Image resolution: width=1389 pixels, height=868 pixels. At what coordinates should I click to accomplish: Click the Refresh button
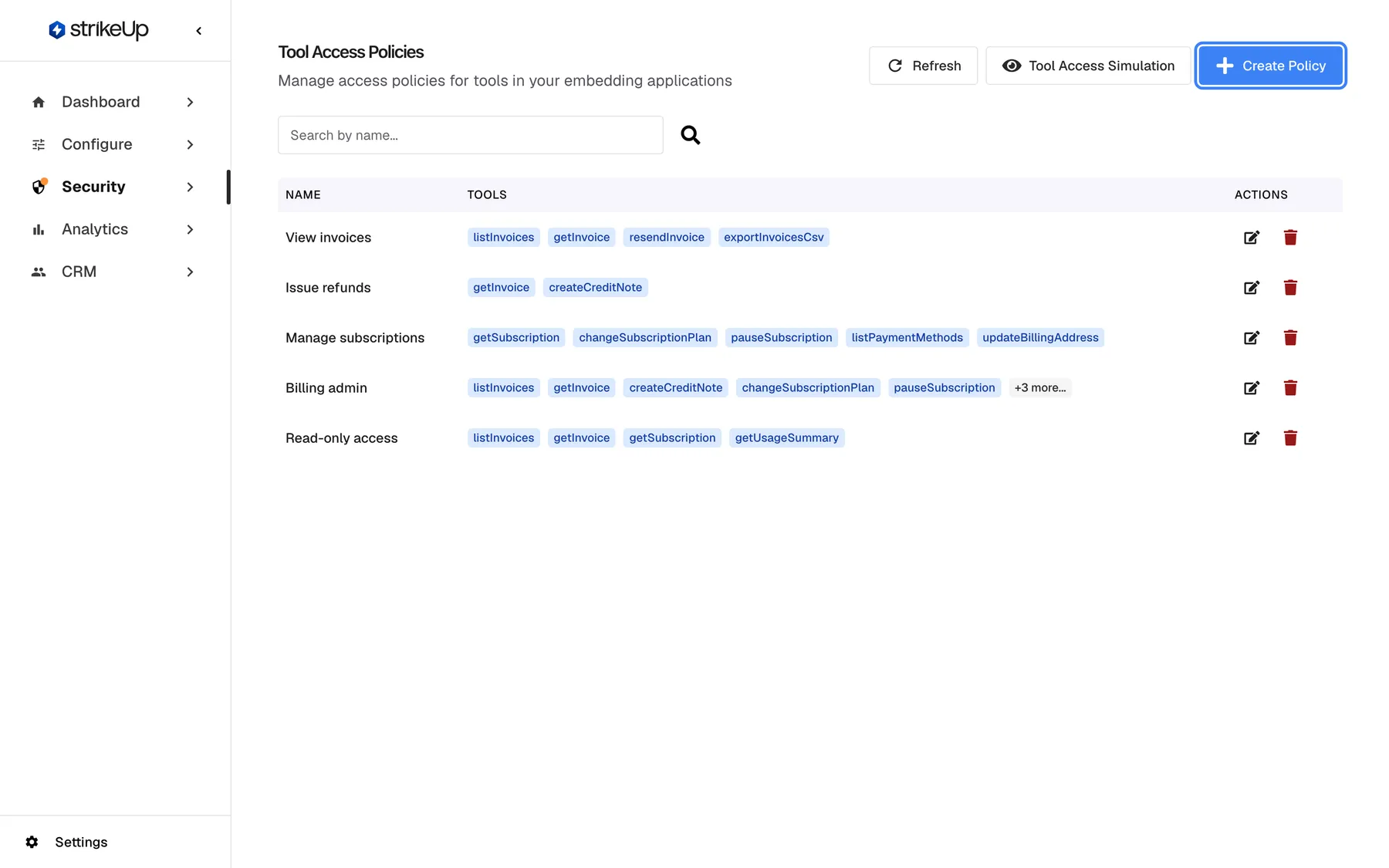tap(923, 66)
